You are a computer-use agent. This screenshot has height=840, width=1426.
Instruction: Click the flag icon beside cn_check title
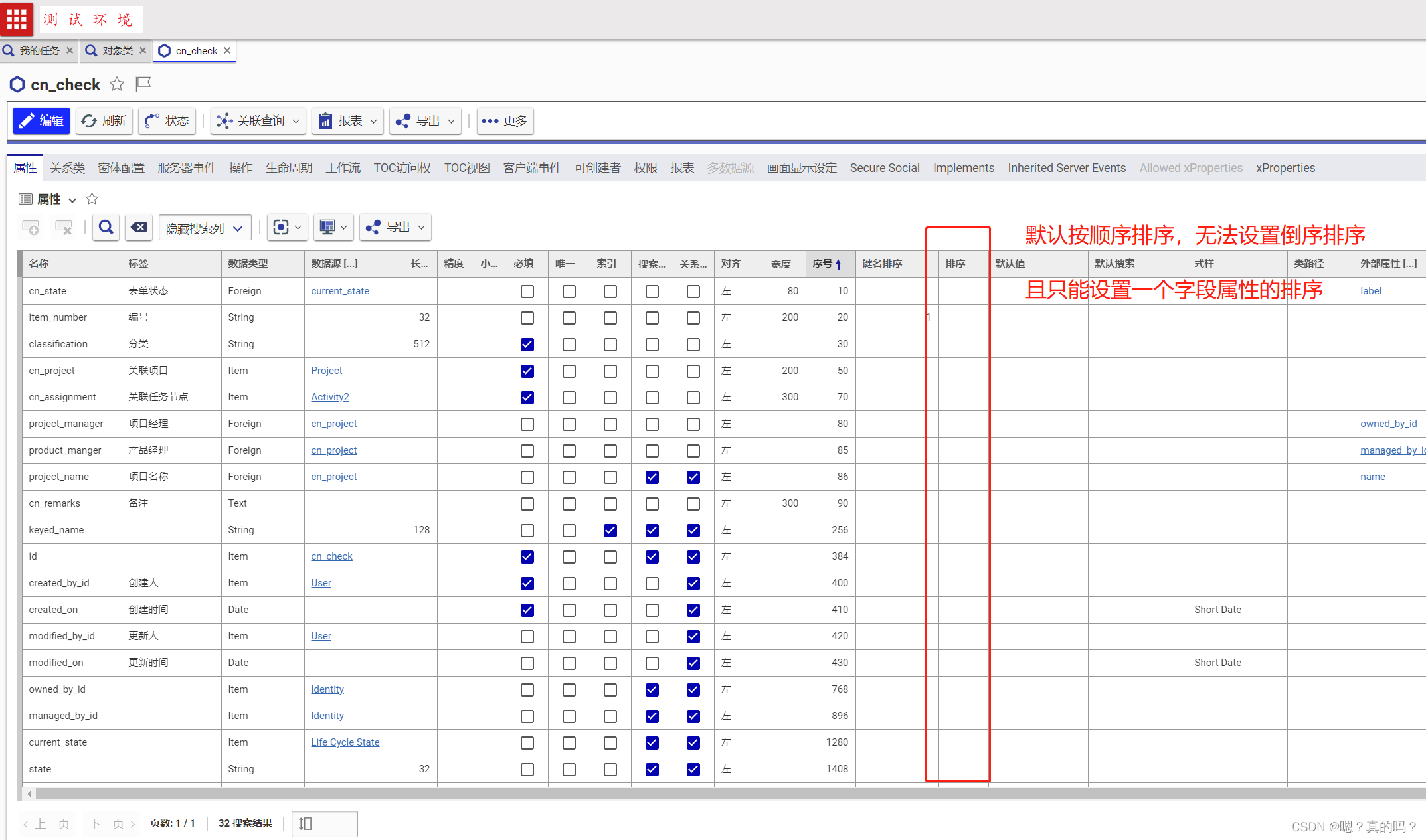tap(143, 84)
